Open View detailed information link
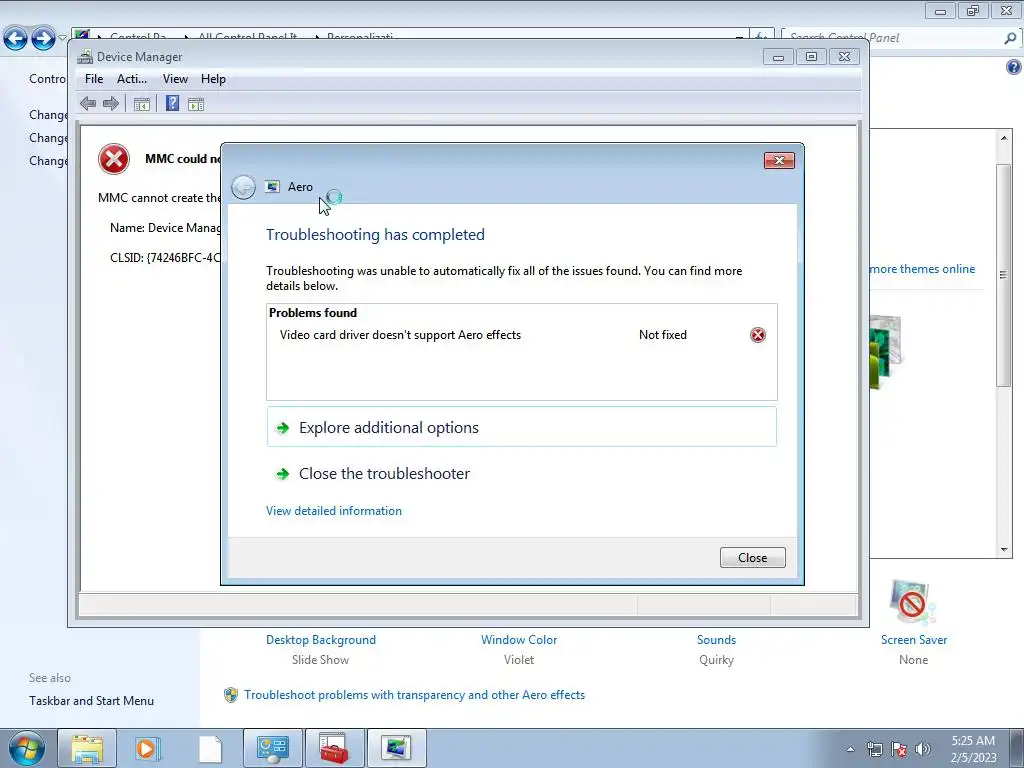This screenshot has width=1024, height=768. (x=334, y=511)
